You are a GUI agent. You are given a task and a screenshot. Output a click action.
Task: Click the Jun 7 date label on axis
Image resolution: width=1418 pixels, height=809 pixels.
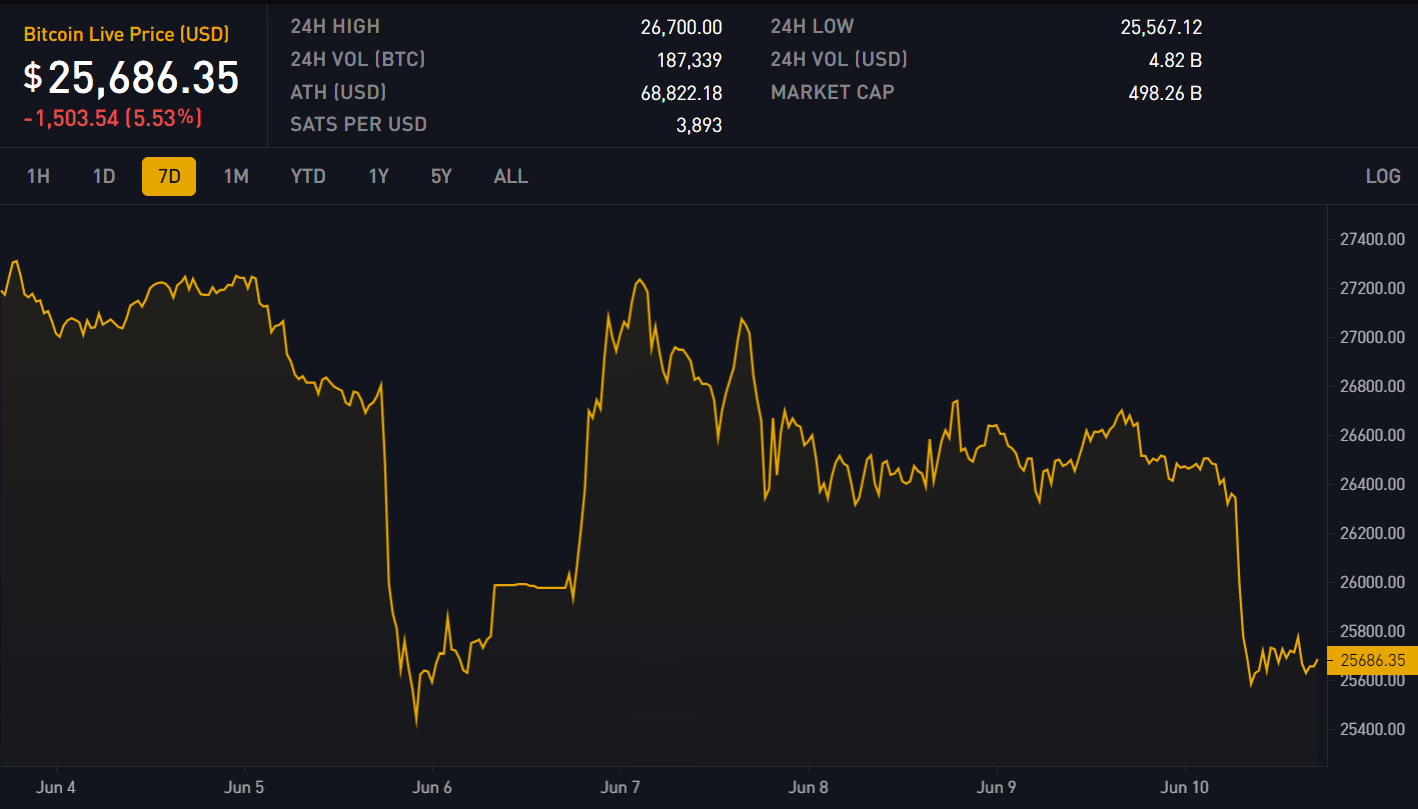[620, 787]
